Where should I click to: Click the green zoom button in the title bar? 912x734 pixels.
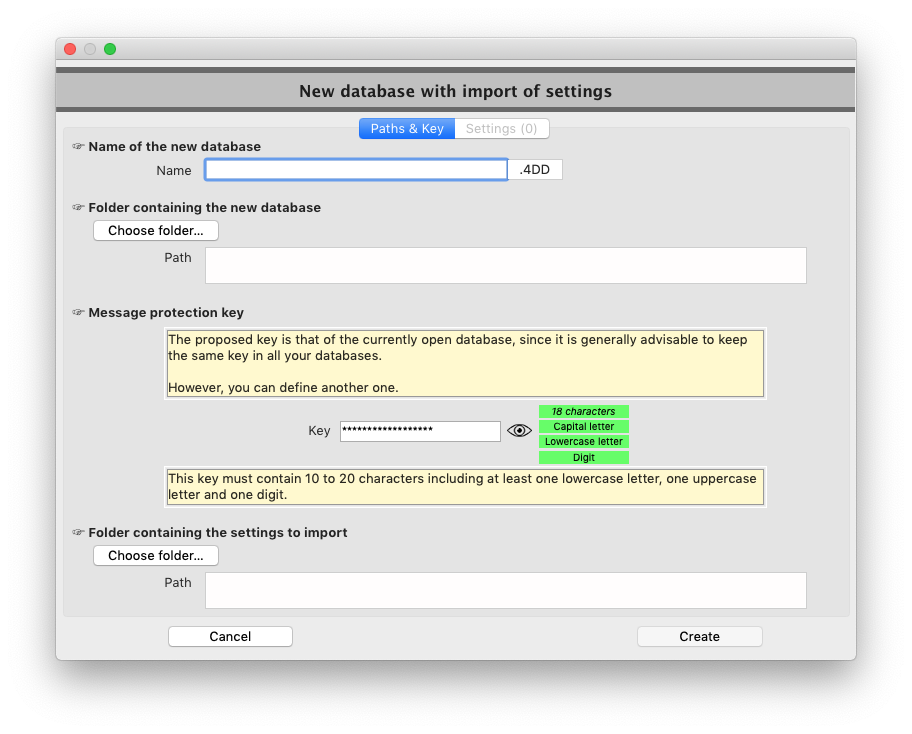(109, 48)
